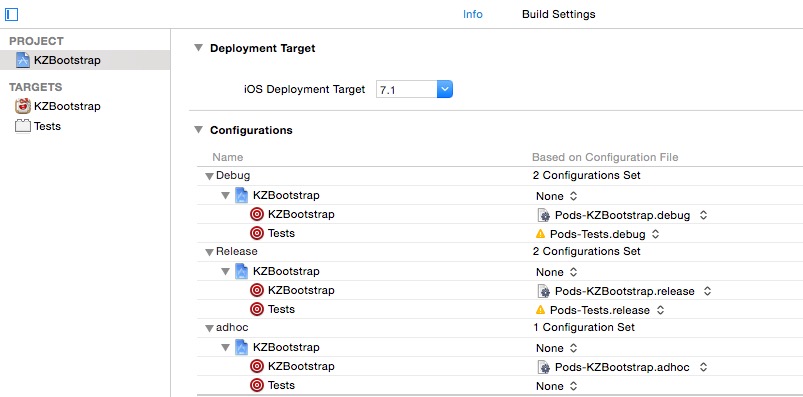
Task: Click the warning icon beside Pods-Tests.debug
Action: pyautogui.click(x=540, y=234)
